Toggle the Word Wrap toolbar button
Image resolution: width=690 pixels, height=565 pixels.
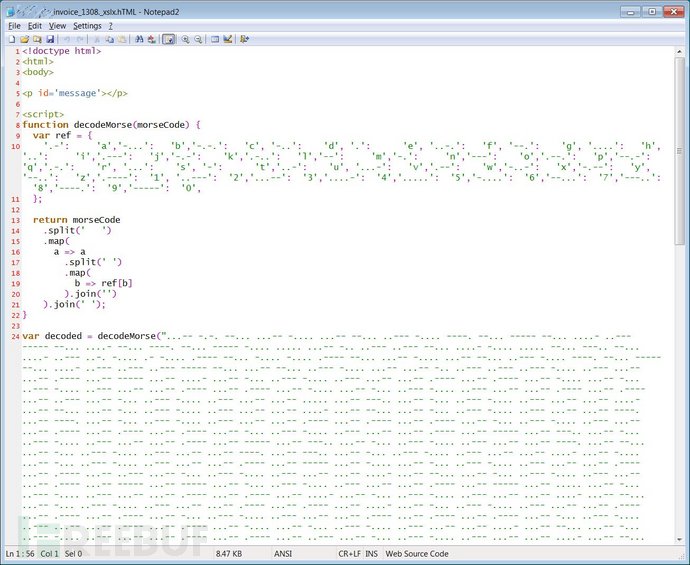(x=169, y=39)
